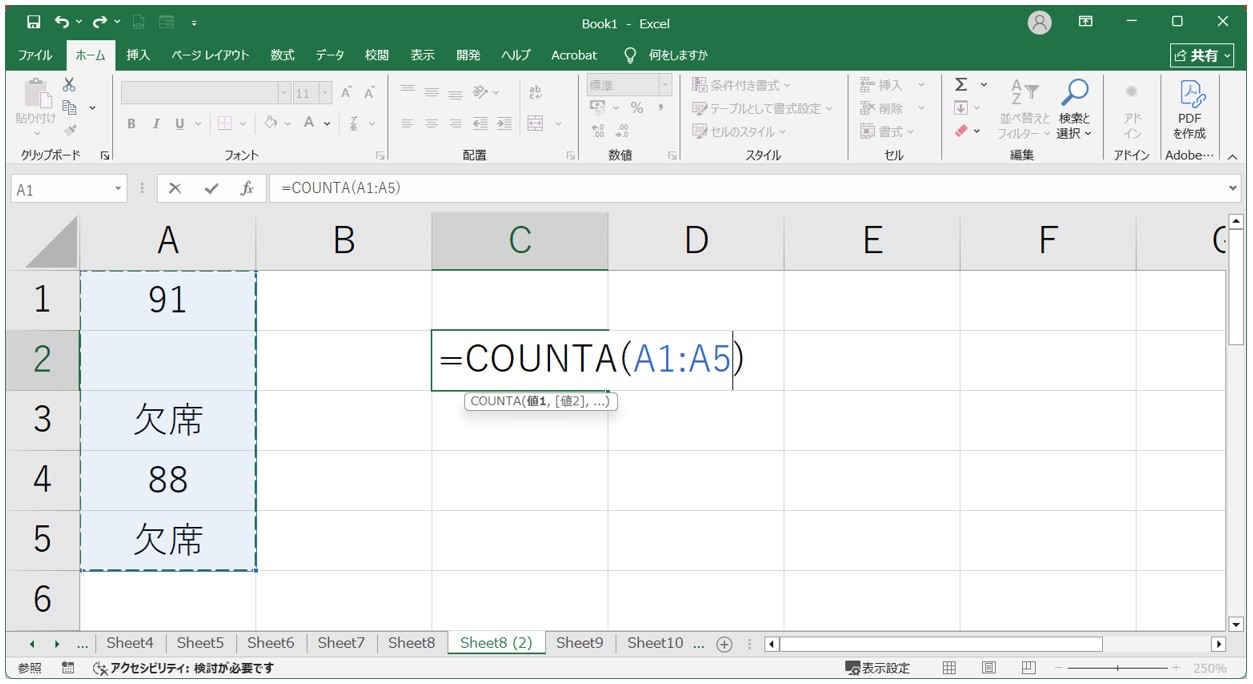
Task: Switch to Page Layout view in the status bar
Action: pyautogui.click(x=988, y=668)
